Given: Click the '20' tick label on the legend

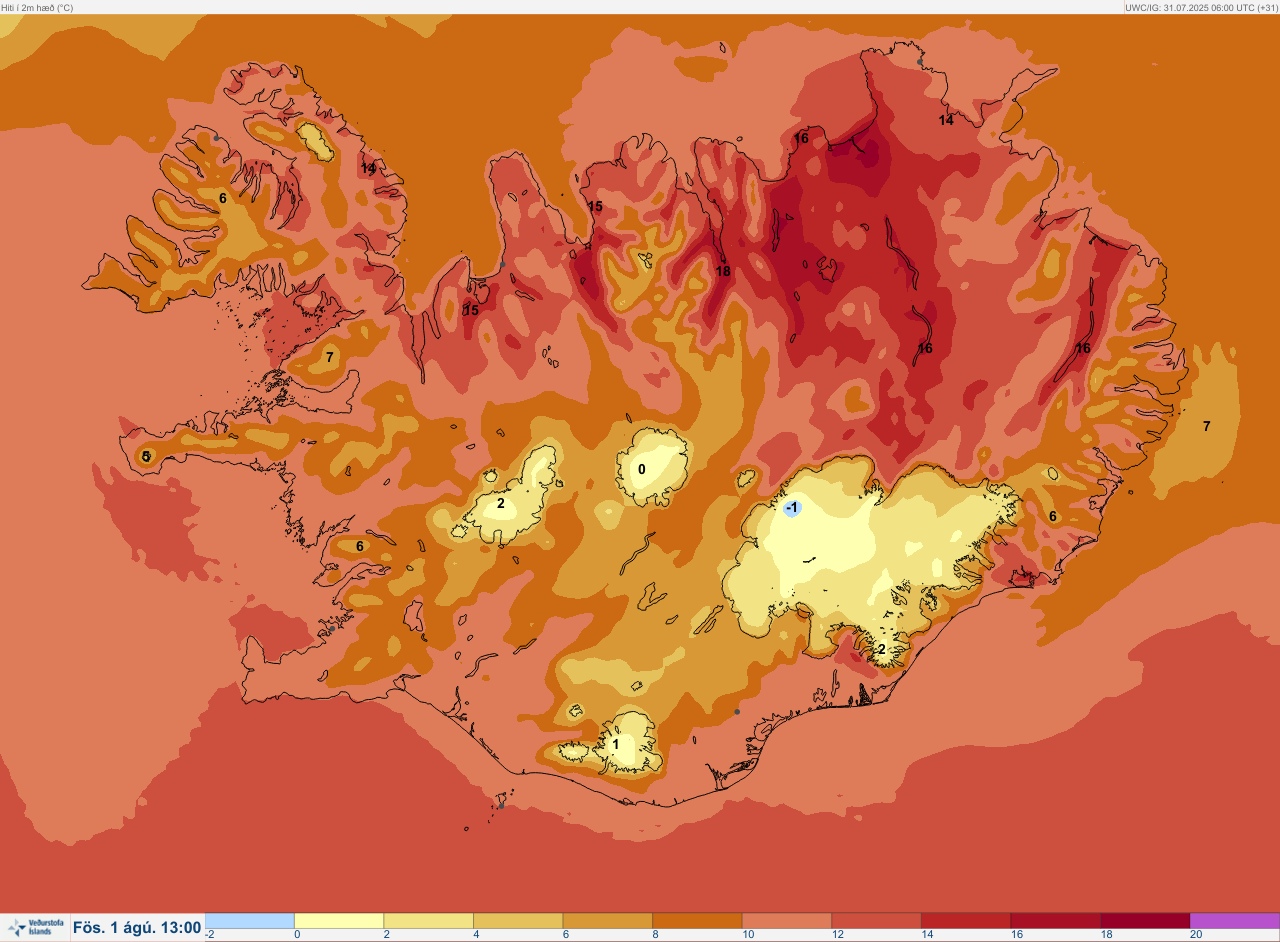Looking at the screenshot, I should pos(1196,935).
